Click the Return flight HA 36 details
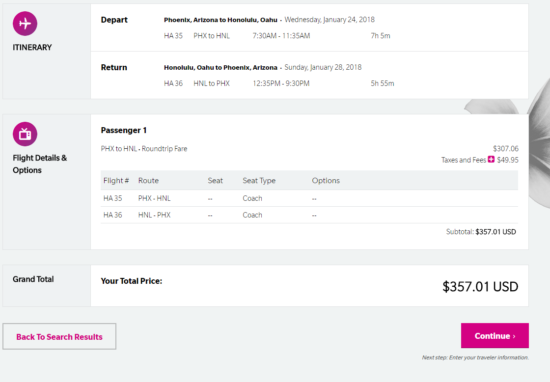This screenshot has width=550, height=382. [279, 83]
